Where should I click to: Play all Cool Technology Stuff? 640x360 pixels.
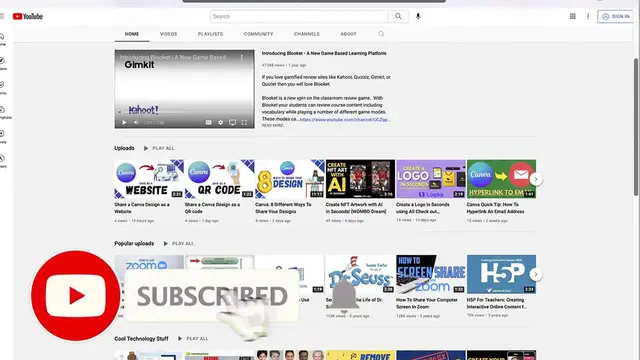click(193, 338)
